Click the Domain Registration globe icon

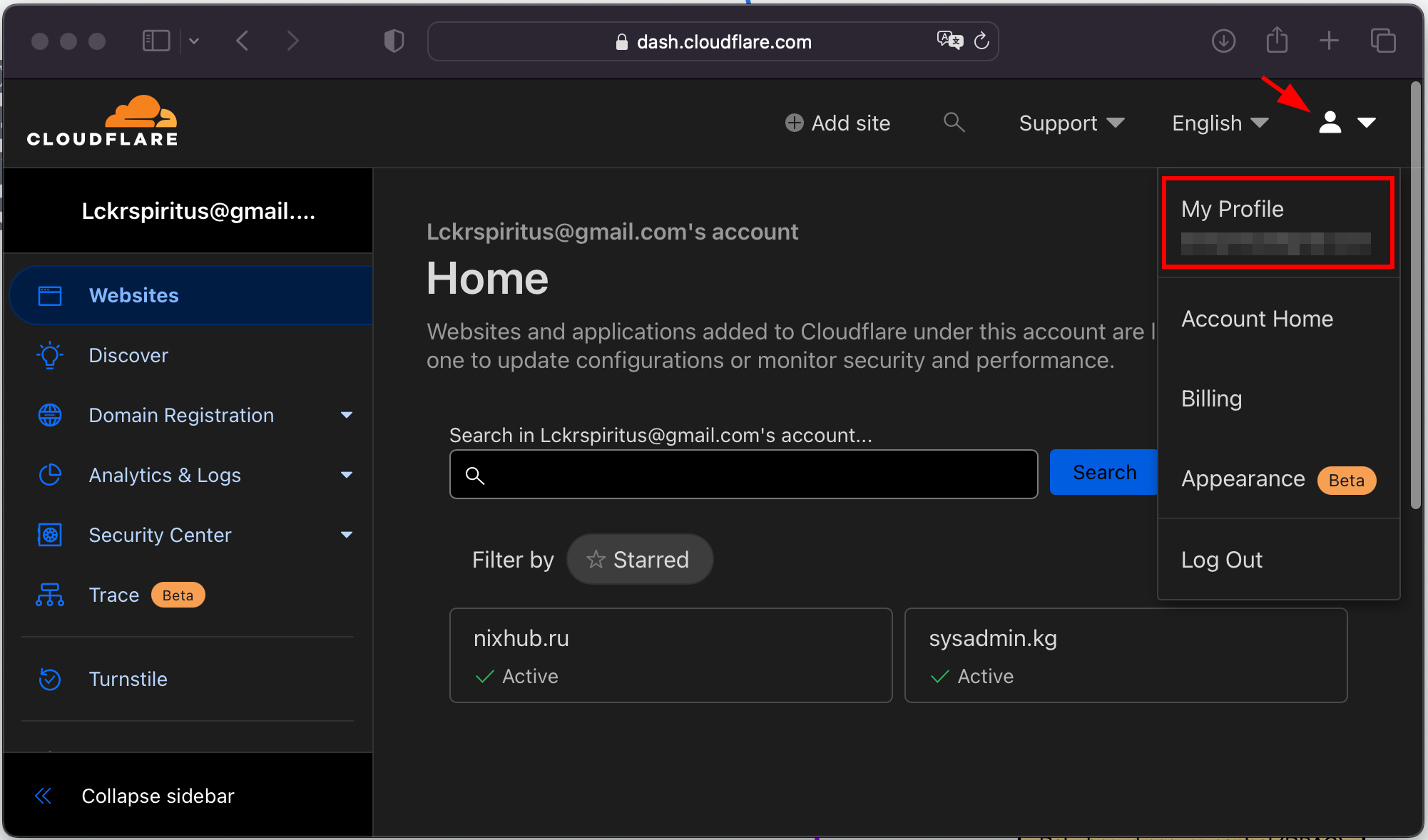[50, 415]
